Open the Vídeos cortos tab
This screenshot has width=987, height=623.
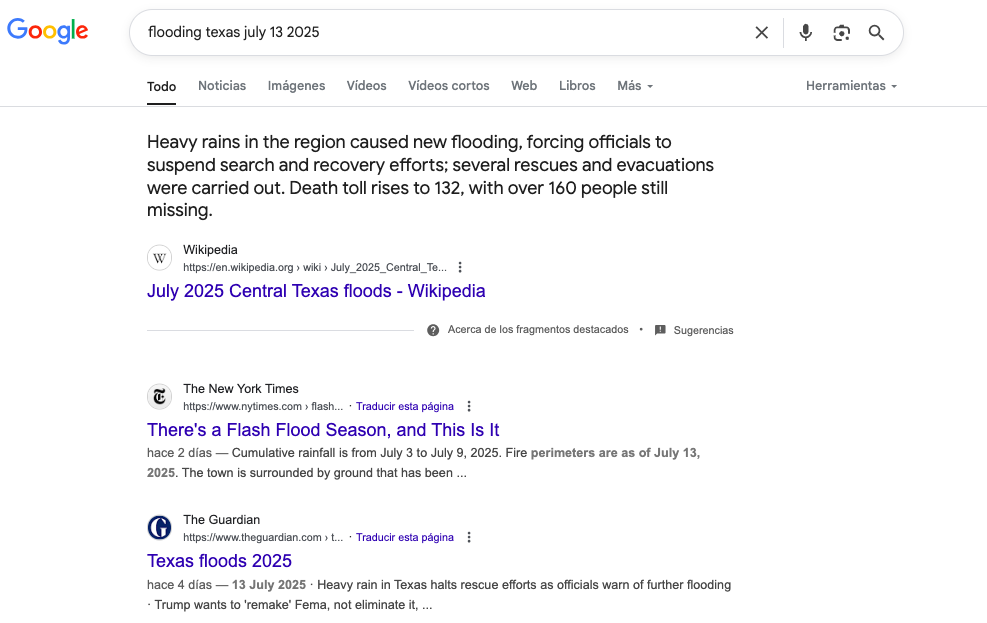[x=449, y=86]
